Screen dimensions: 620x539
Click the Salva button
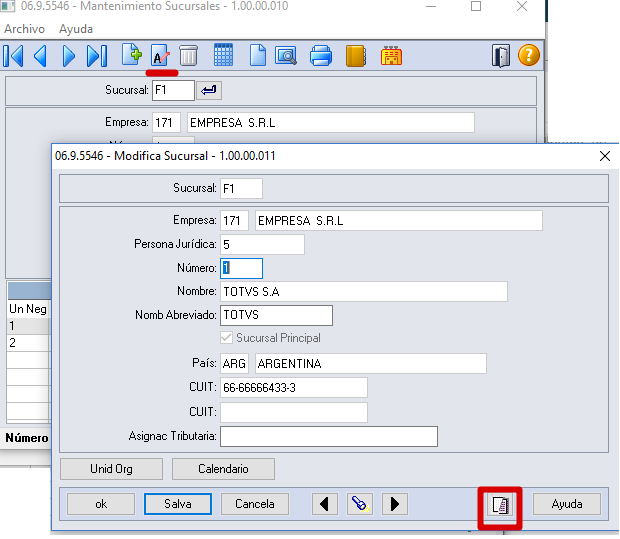click(x=178, y=504)
